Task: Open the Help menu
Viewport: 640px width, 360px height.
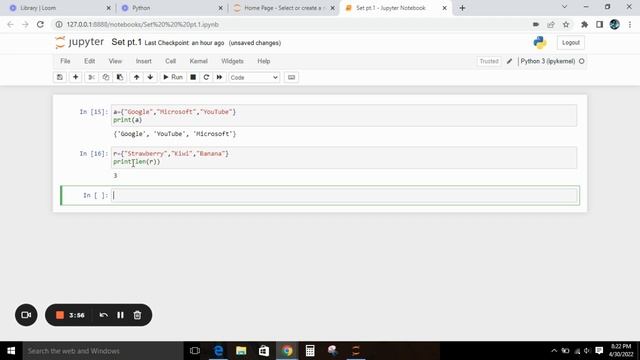Action: (x=264, y=61)
